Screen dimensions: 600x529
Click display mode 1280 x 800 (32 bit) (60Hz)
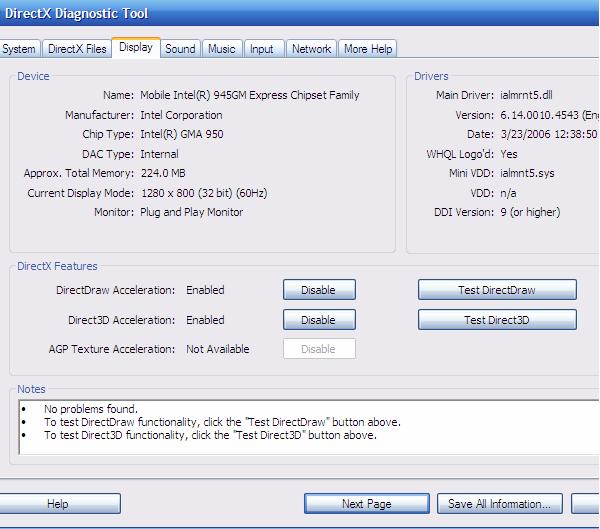[204, 193]
